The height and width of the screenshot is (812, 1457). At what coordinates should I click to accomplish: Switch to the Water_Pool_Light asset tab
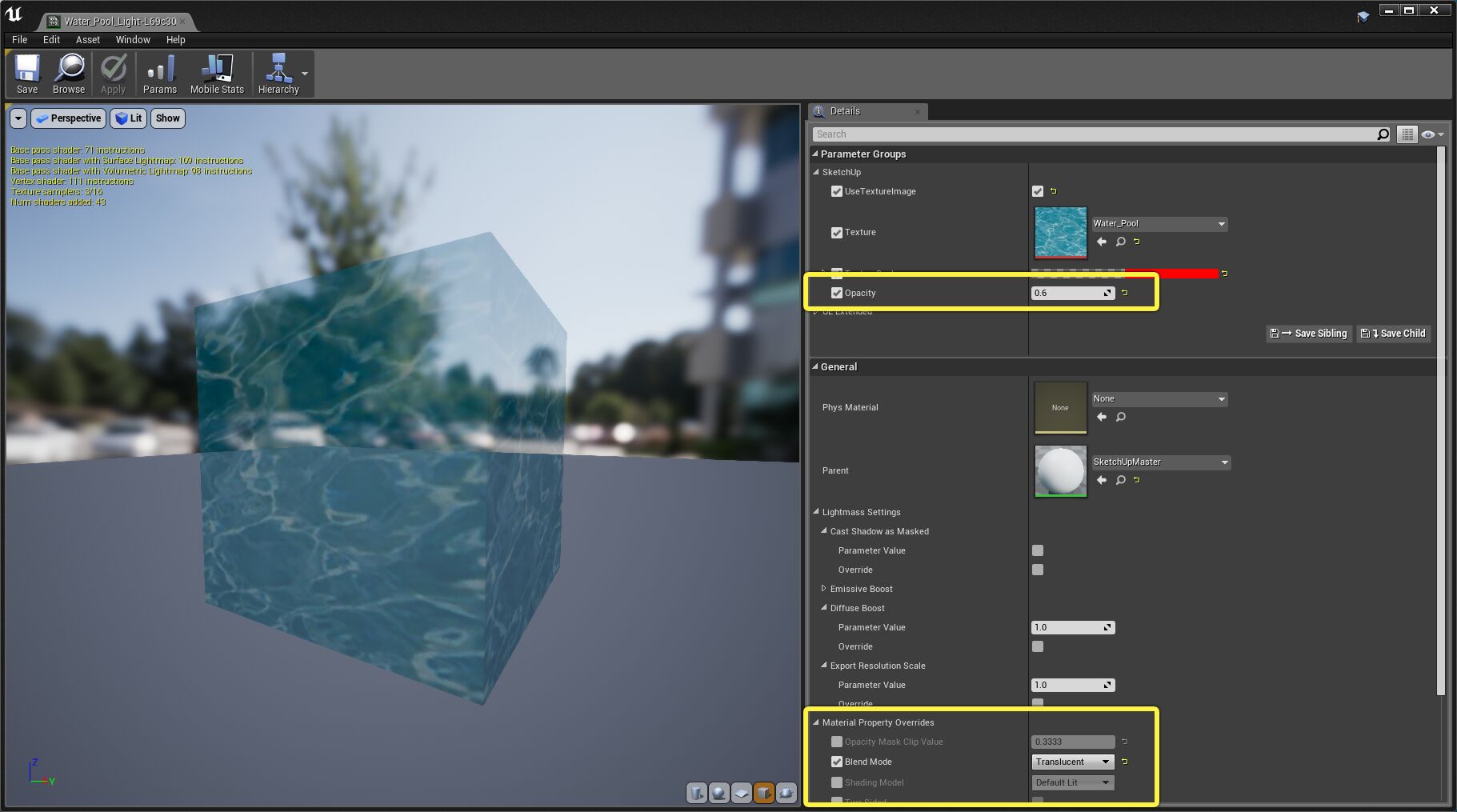[x=118, y=22]
